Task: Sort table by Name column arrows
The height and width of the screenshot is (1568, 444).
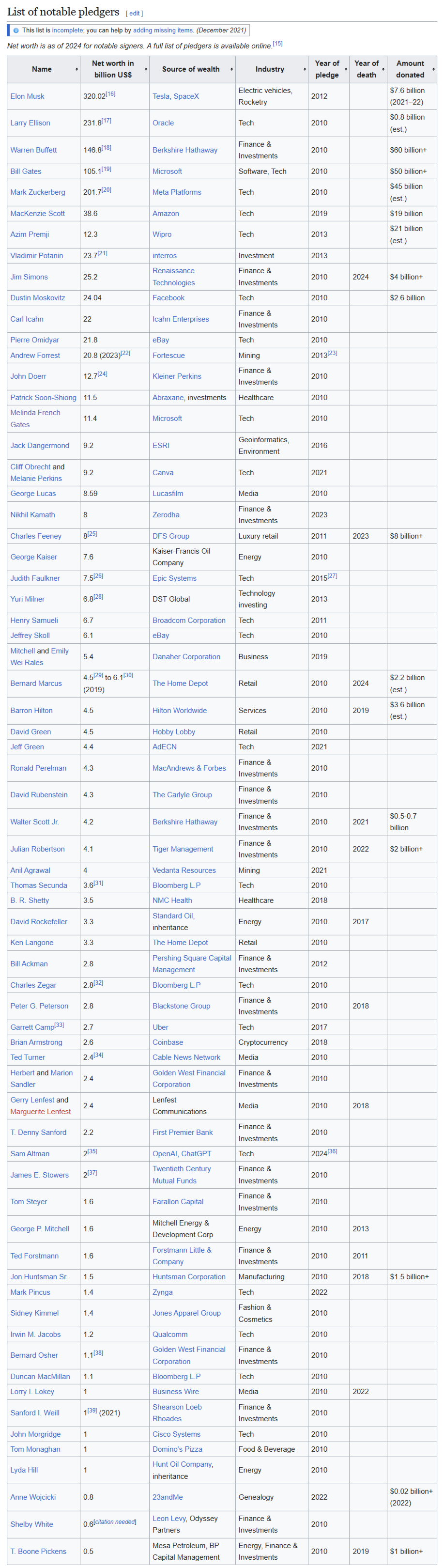Action: [77, 69]
